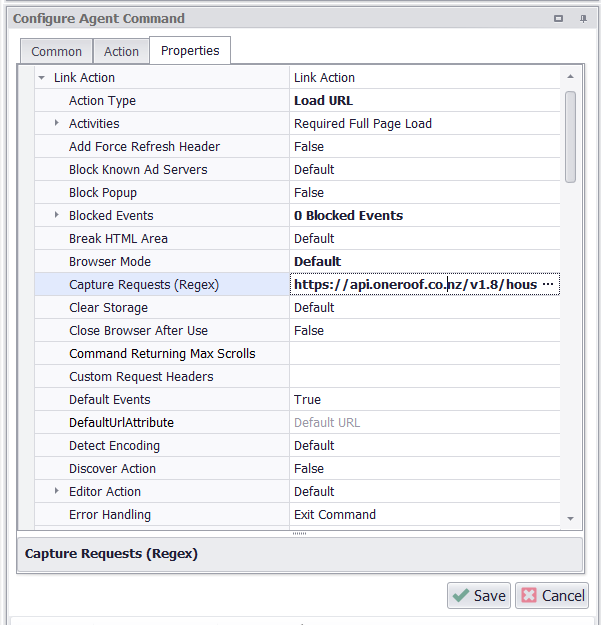Screen dimensions: 601x625
Task: Click the scrollbar up arrow
Action: [x=570, y=76]
